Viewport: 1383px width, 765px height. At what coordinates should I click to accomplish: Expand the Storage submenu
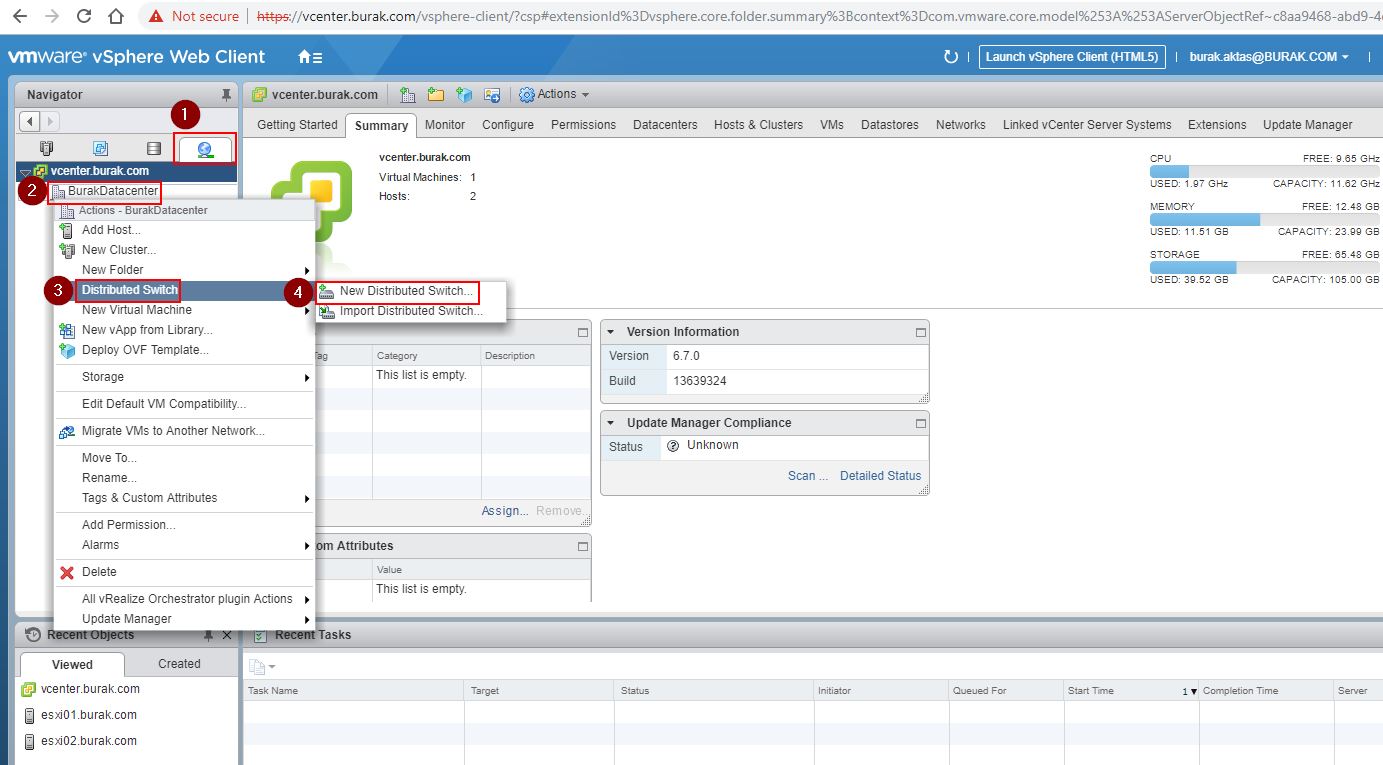(184, 377)
